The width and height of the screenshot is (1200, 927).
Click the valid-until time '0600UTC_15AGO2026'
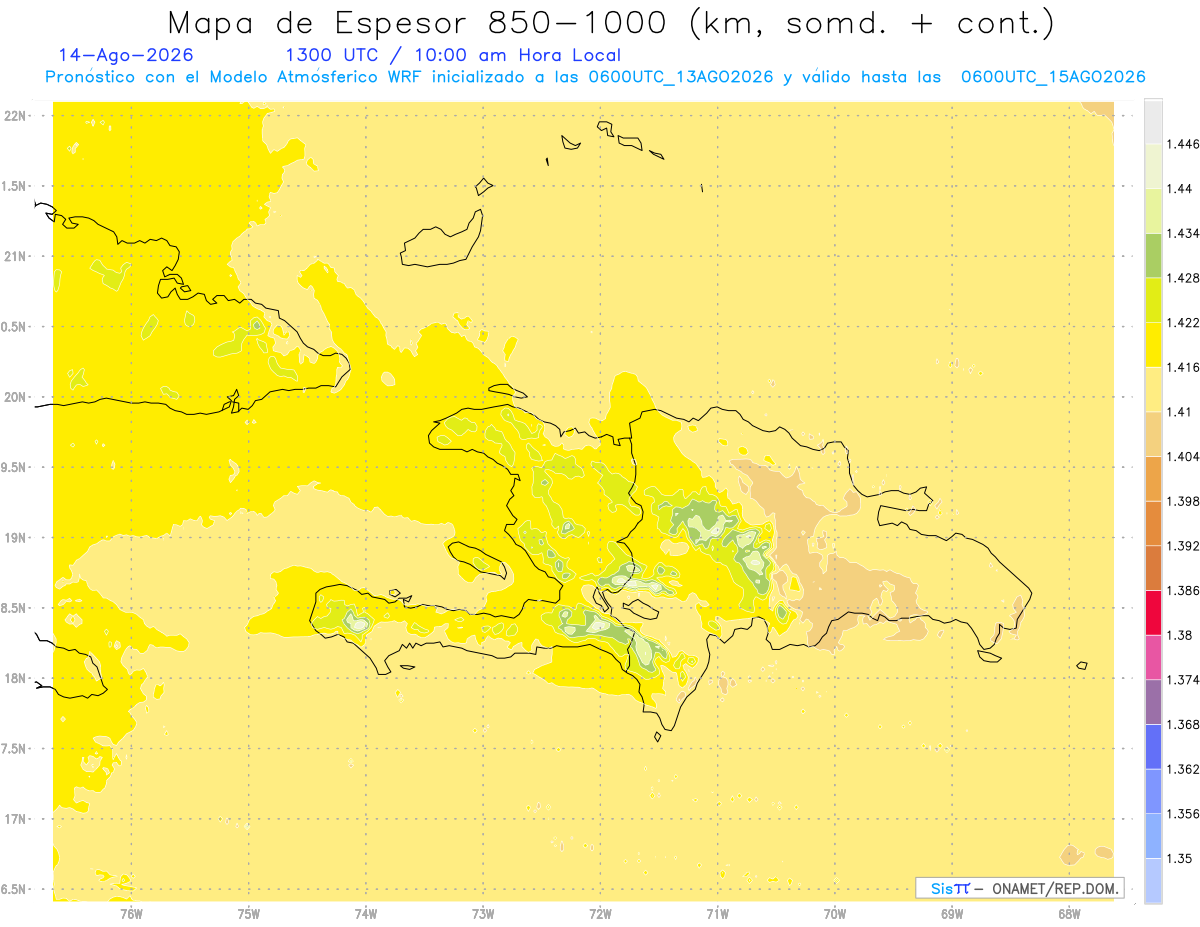pos(1053,77)
